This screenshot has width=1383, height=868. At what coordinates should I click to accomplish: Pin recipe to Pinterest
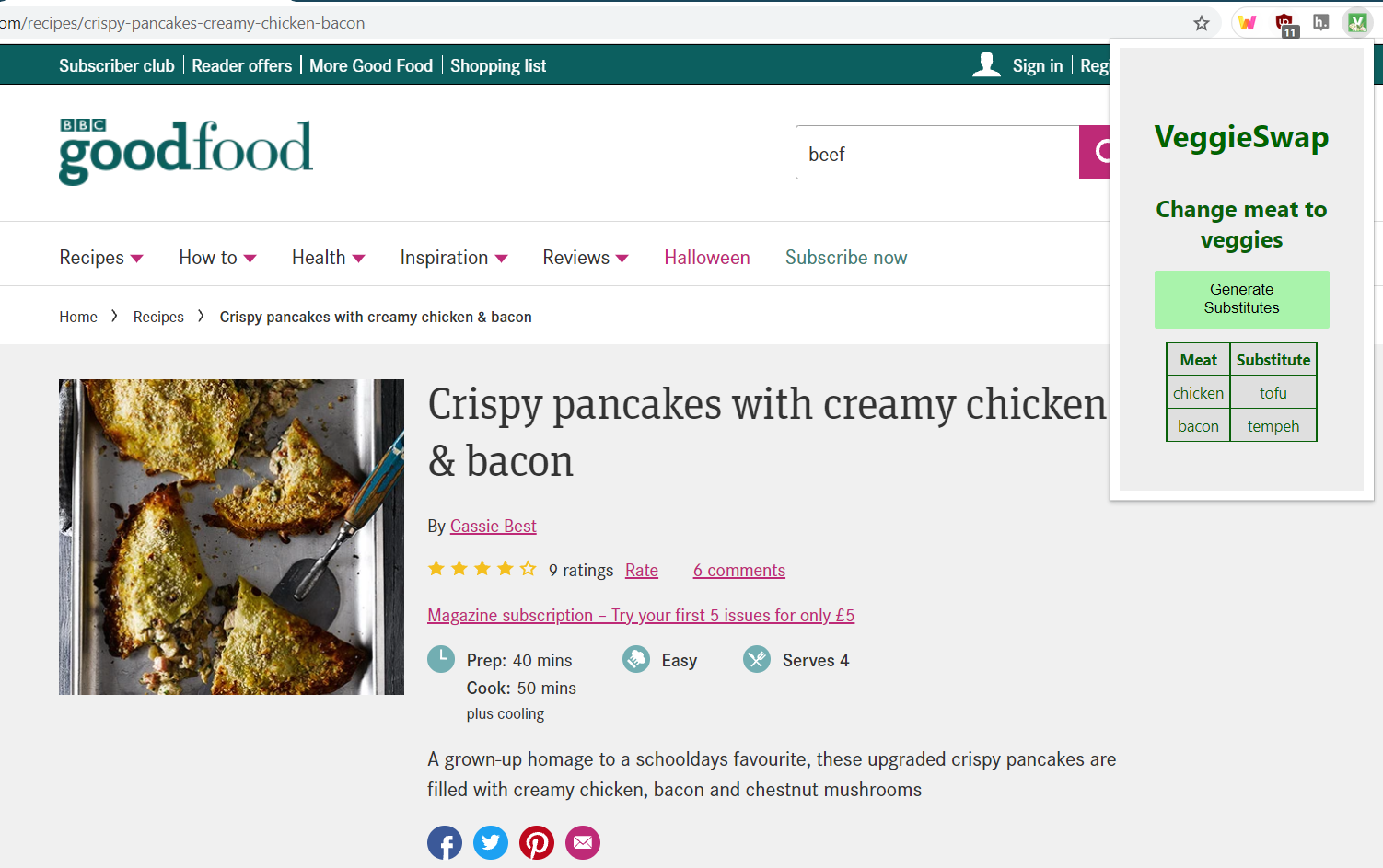[537, 842]
